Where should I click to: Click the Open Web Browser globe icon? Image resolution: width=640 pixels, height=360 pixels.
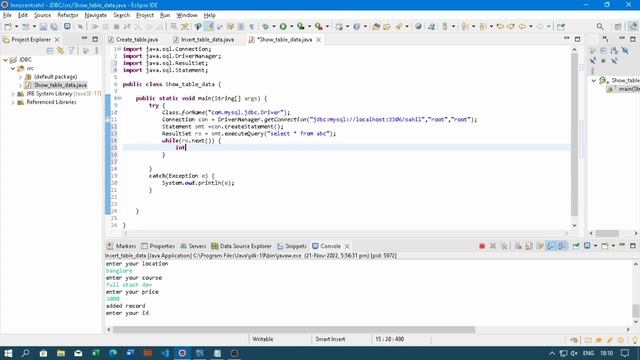(418, 27)
